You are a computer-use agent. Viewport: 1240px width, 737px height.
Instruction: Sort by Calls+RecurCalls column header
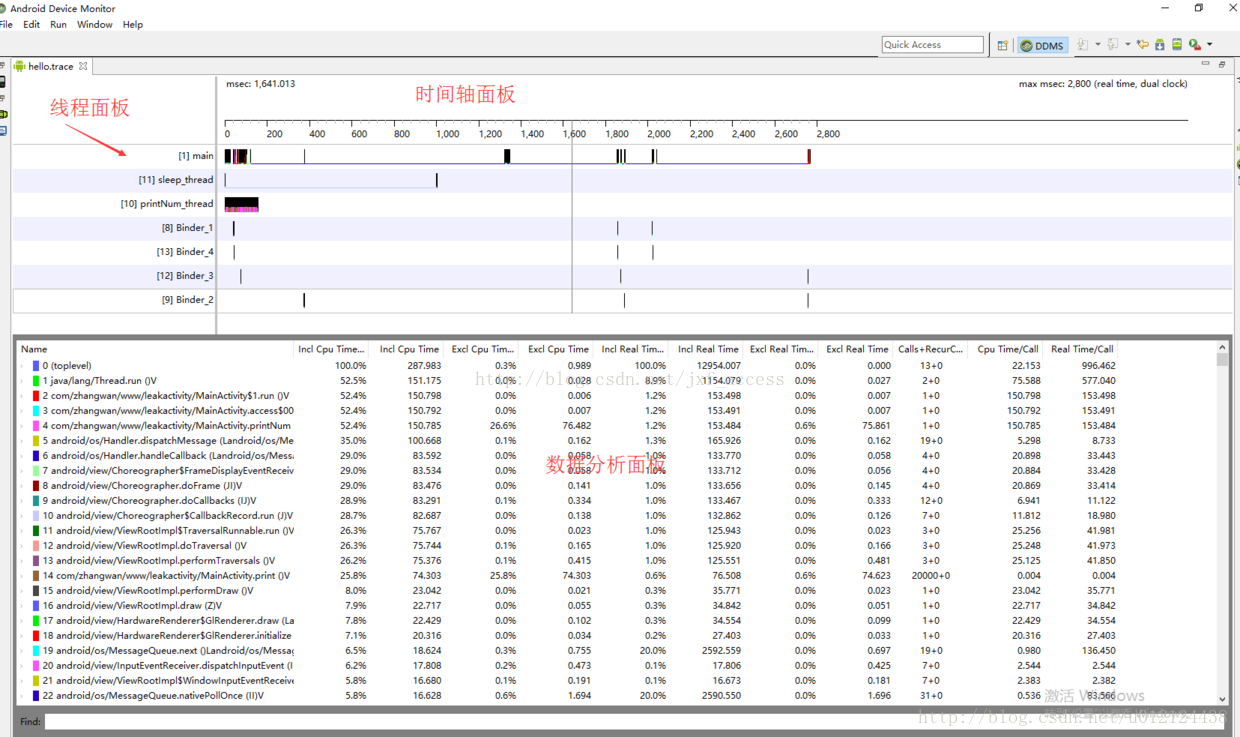click(x=930, y=349)
